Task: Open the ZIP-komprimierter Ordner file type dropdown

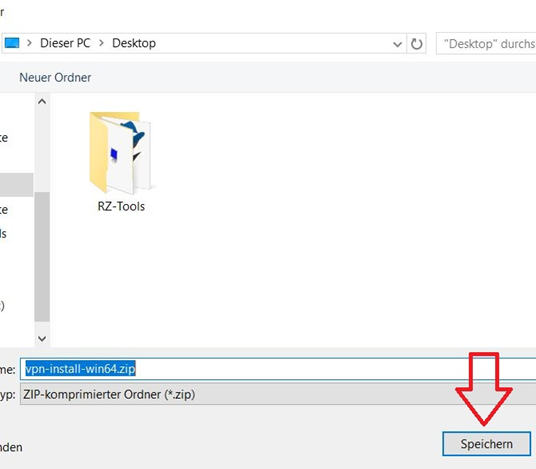Action: (278, 394)
